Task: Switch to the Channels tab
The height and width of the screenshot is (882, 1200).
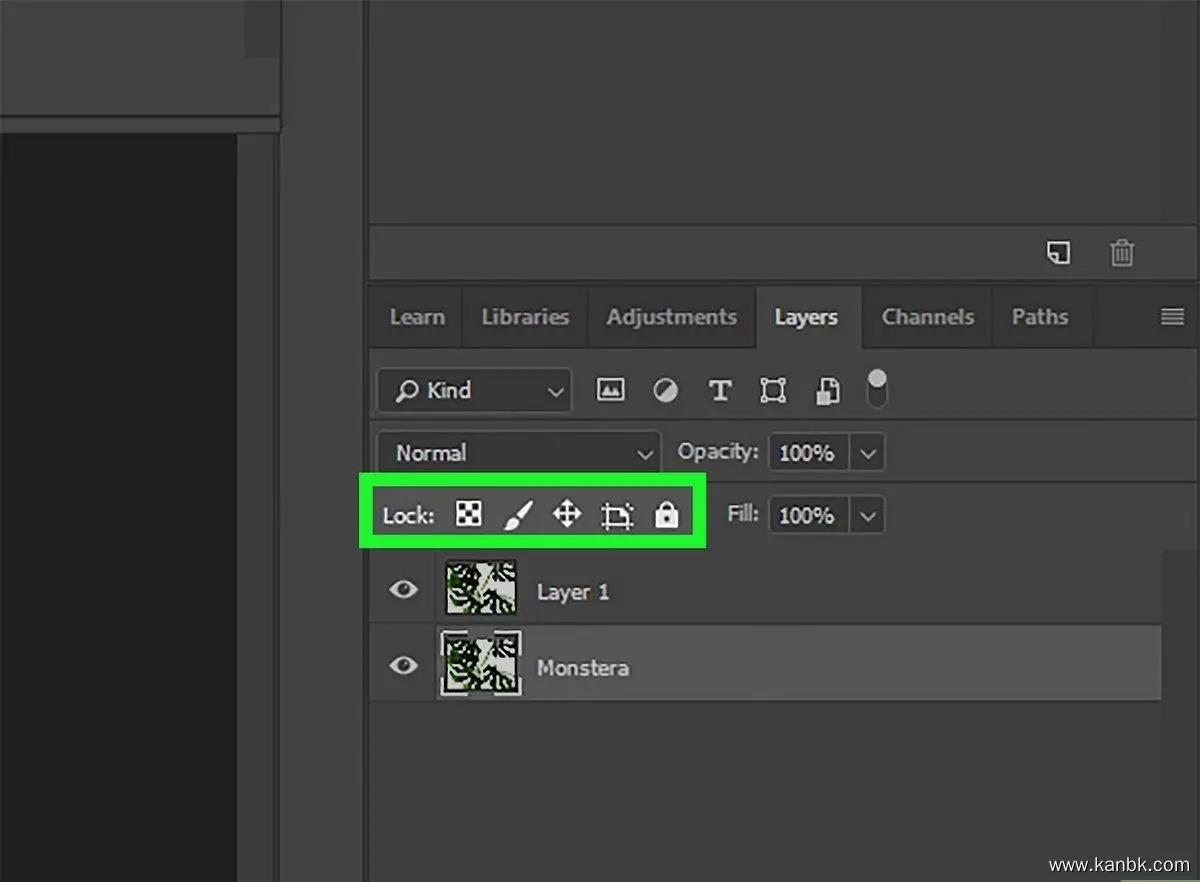Action: pyautogui.click(x=927, y=317)
